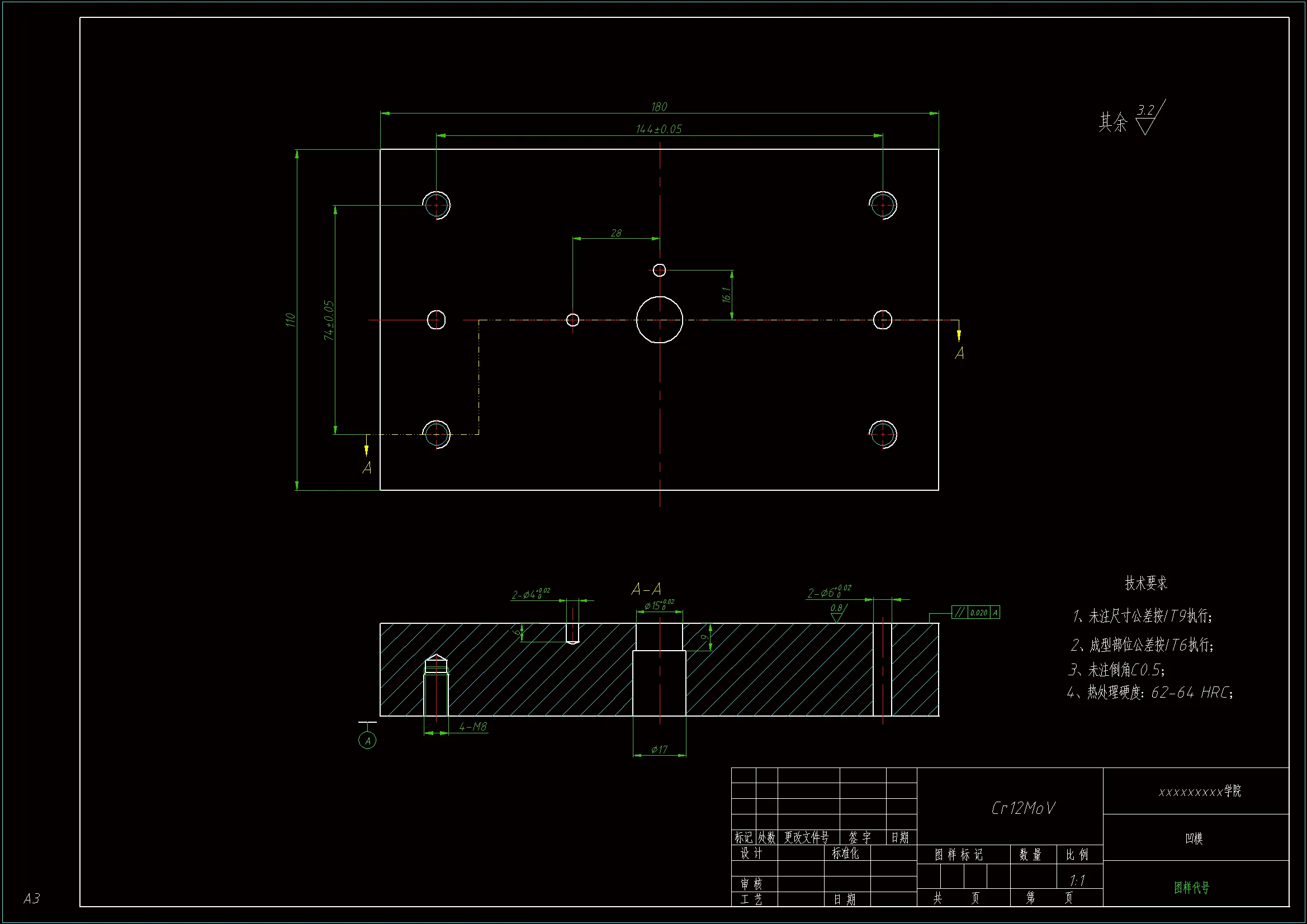Click the green 图样代号 text
Viewport: 1307px width, 924px height.
coord(1191,887)
